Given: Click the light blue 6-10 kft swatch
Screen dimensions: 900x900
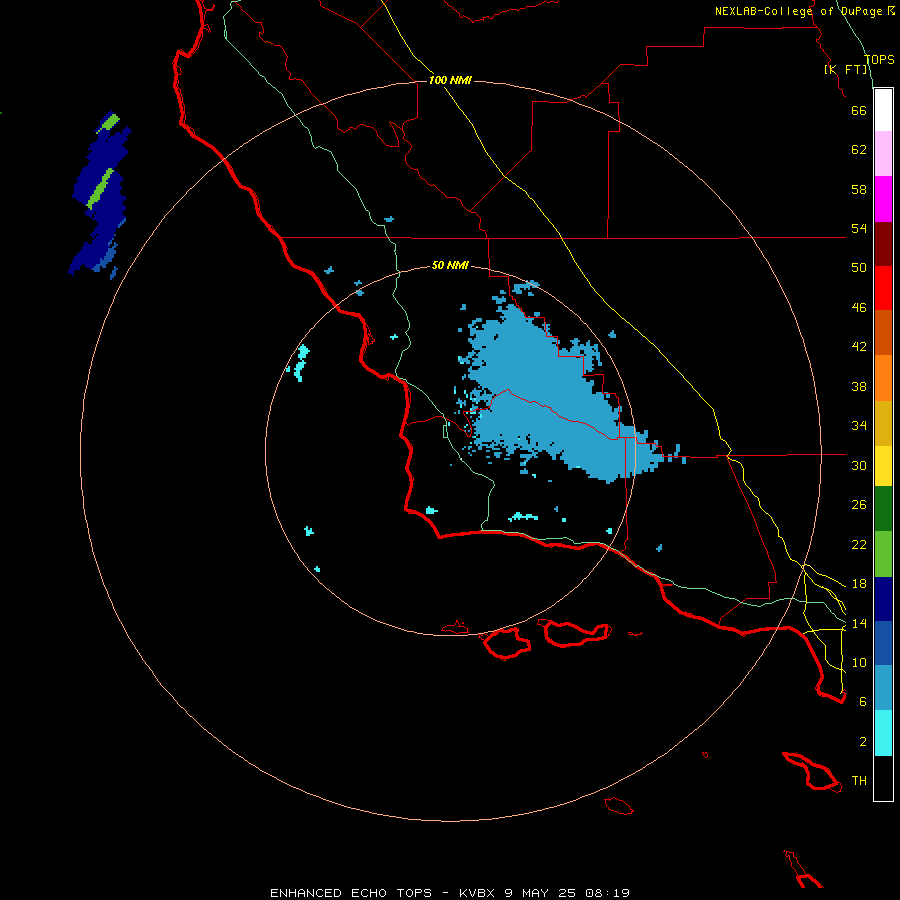Looking at the screenshot, I should click(x=883, y=687).
